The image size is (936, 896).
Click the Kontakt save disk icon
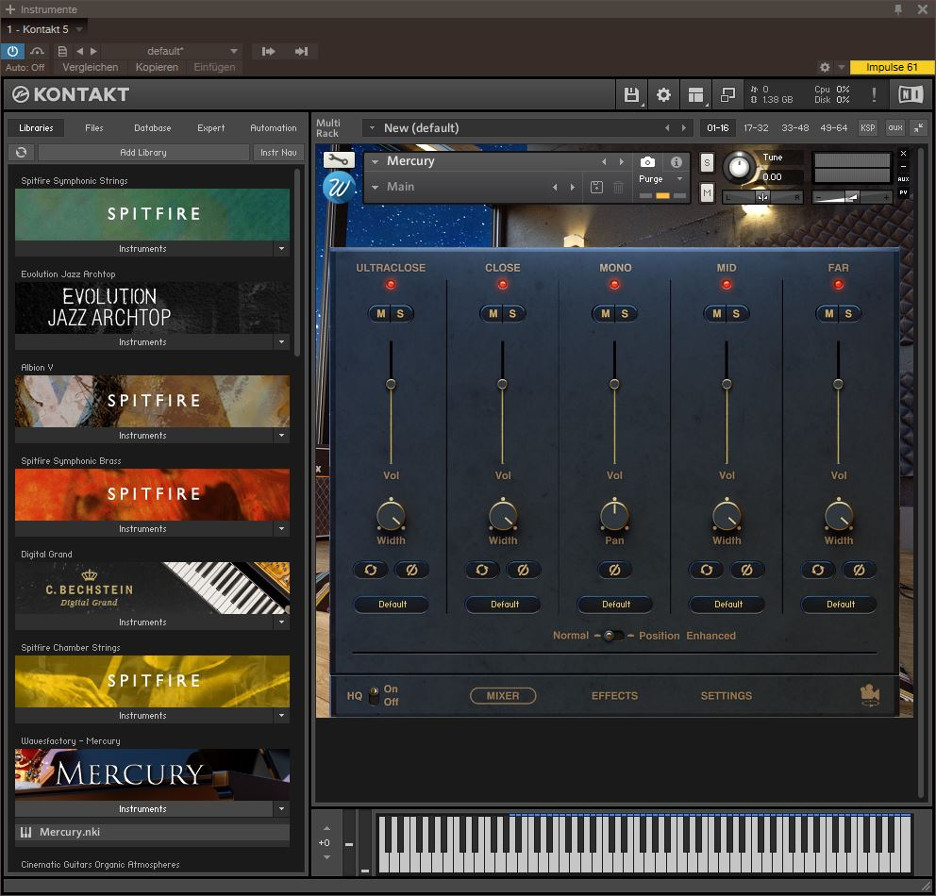coord(631,95)
